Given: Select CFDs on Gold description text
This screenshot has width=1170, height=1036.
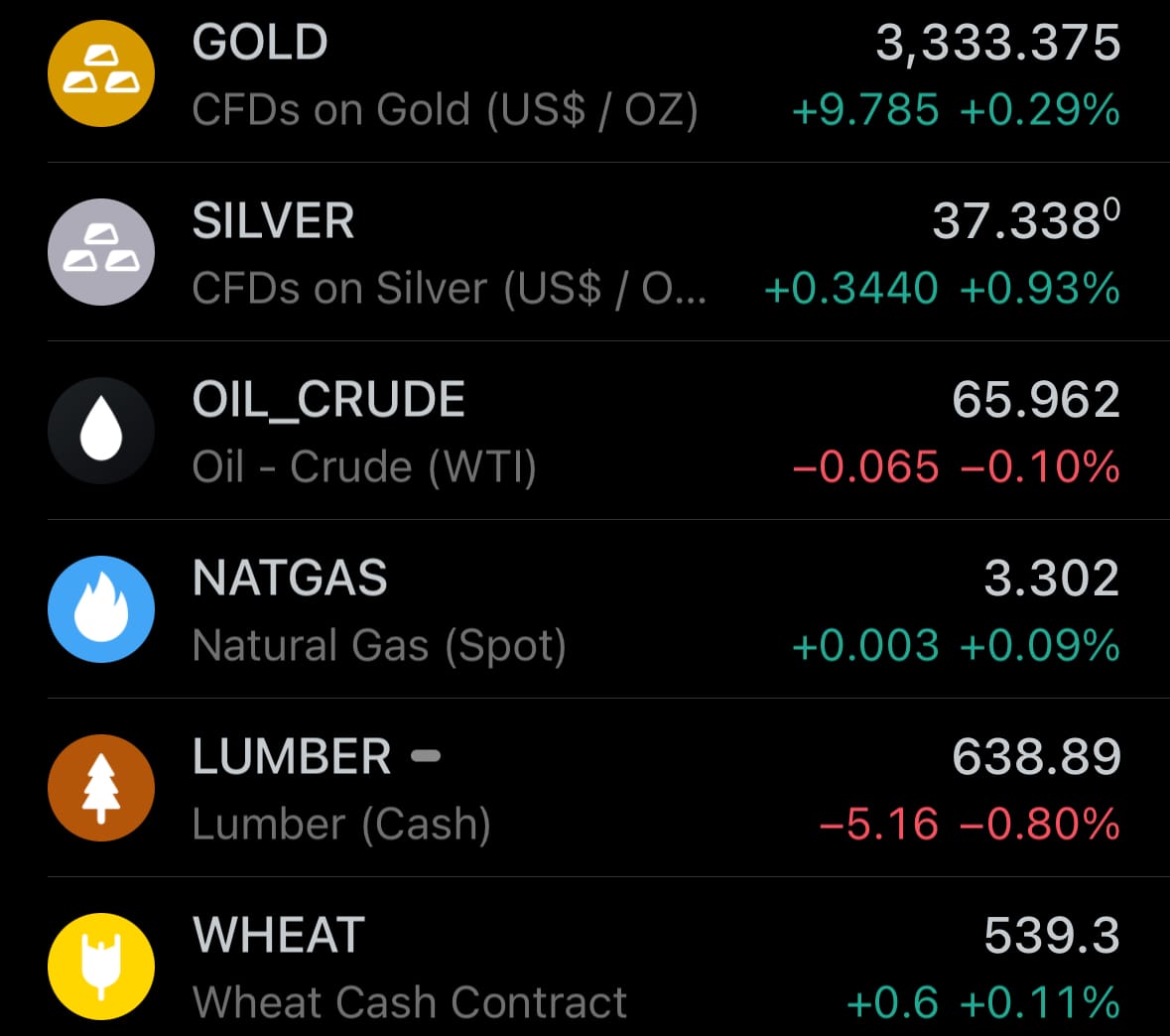Looking at the screenshot, I should 445,110.
